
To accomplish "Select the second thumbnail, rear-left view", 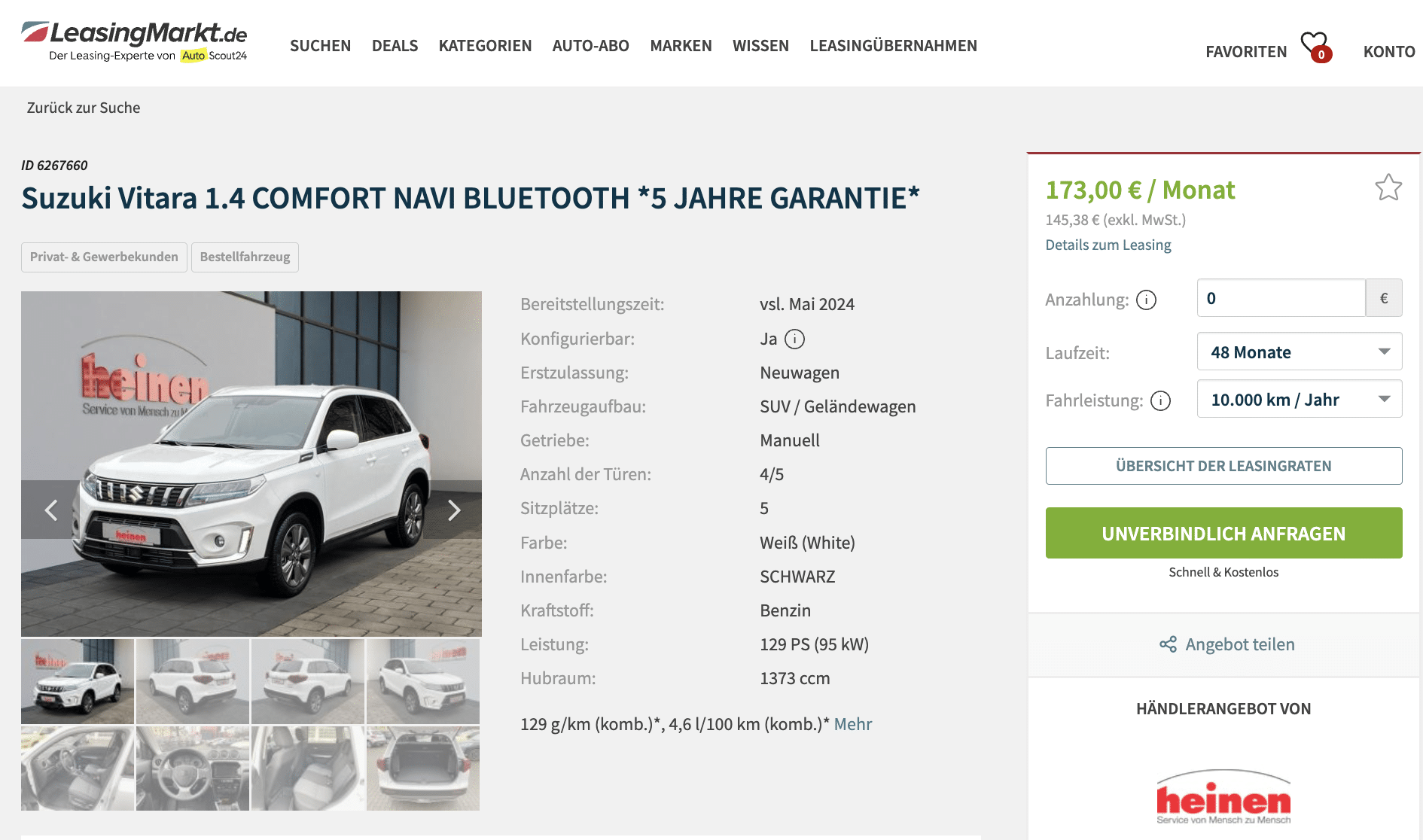I will pyautogui.click(x=193, y=681).
